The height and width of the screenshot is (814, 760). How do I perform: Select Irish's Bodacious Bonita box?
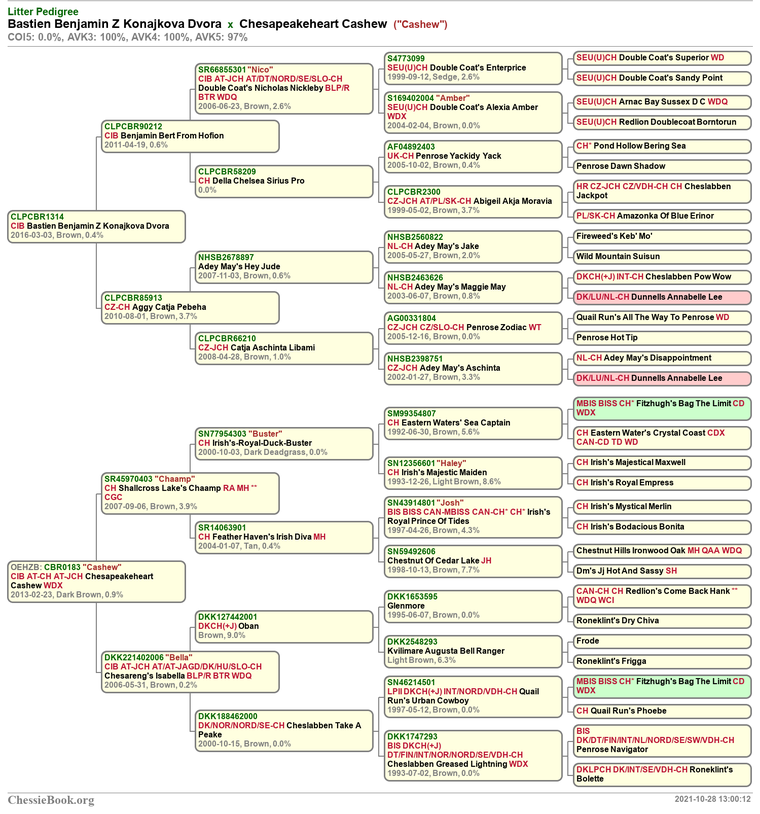[662, 527]
